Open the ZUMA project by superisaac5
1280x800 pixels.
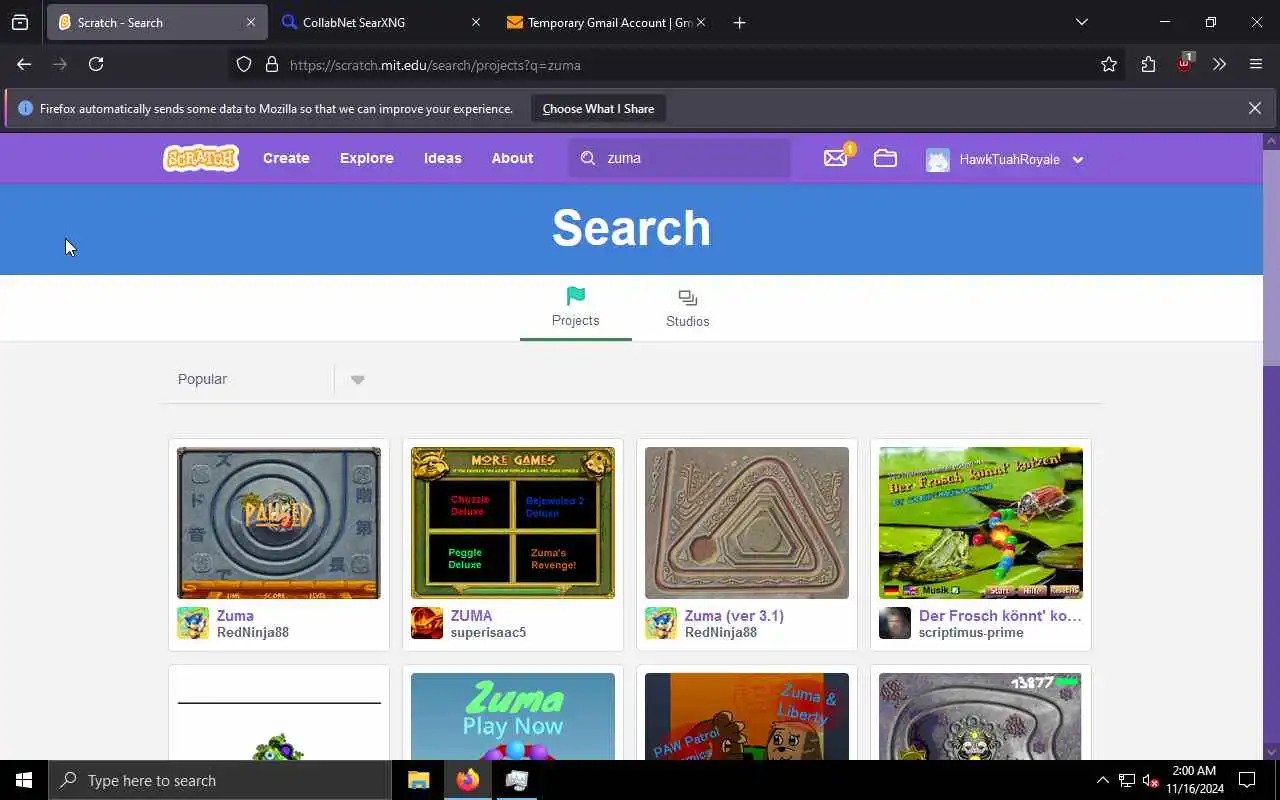click(471, 616)
